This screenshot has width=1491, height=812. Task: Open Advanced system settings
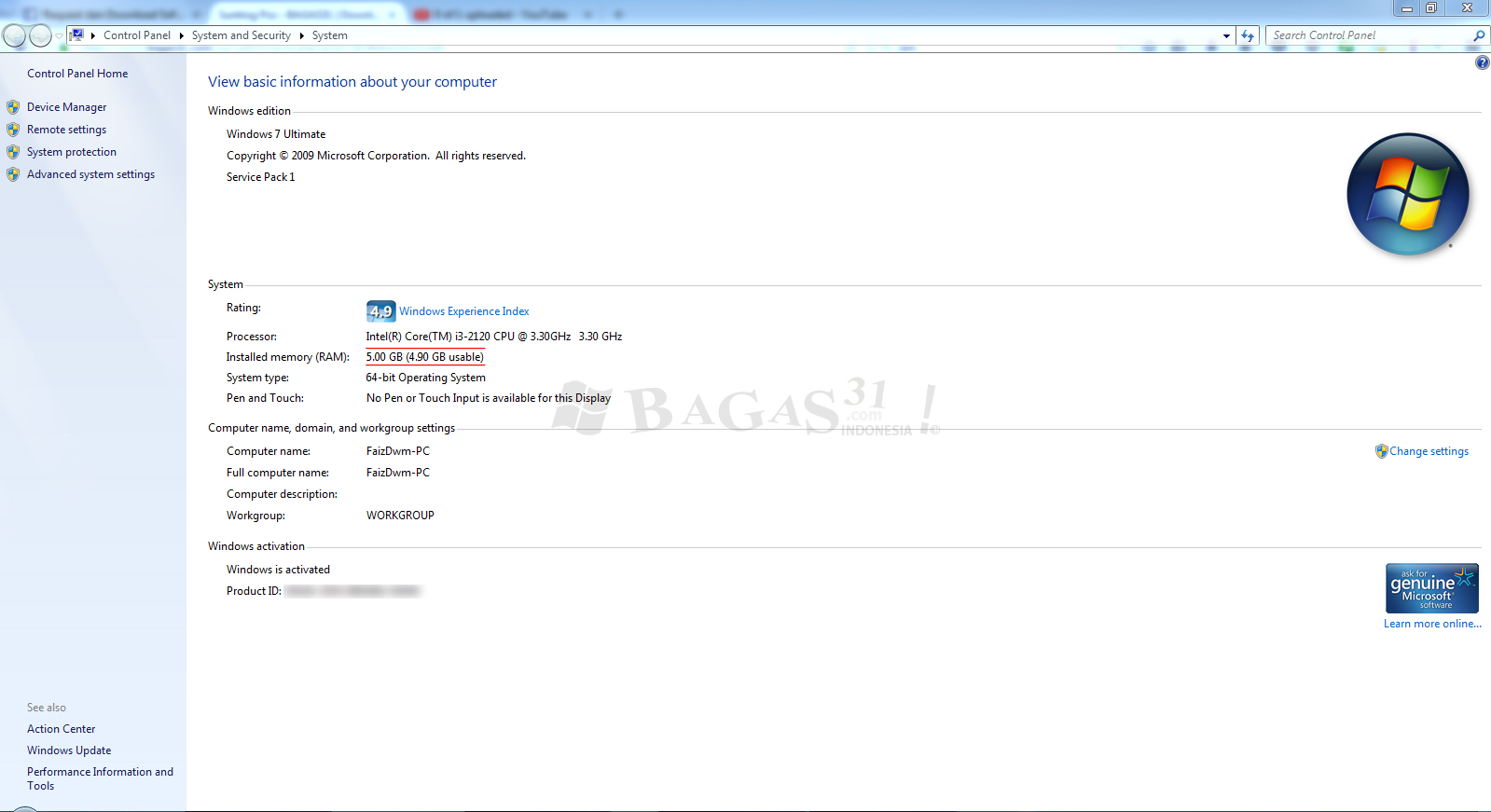[x=90, y=174]
